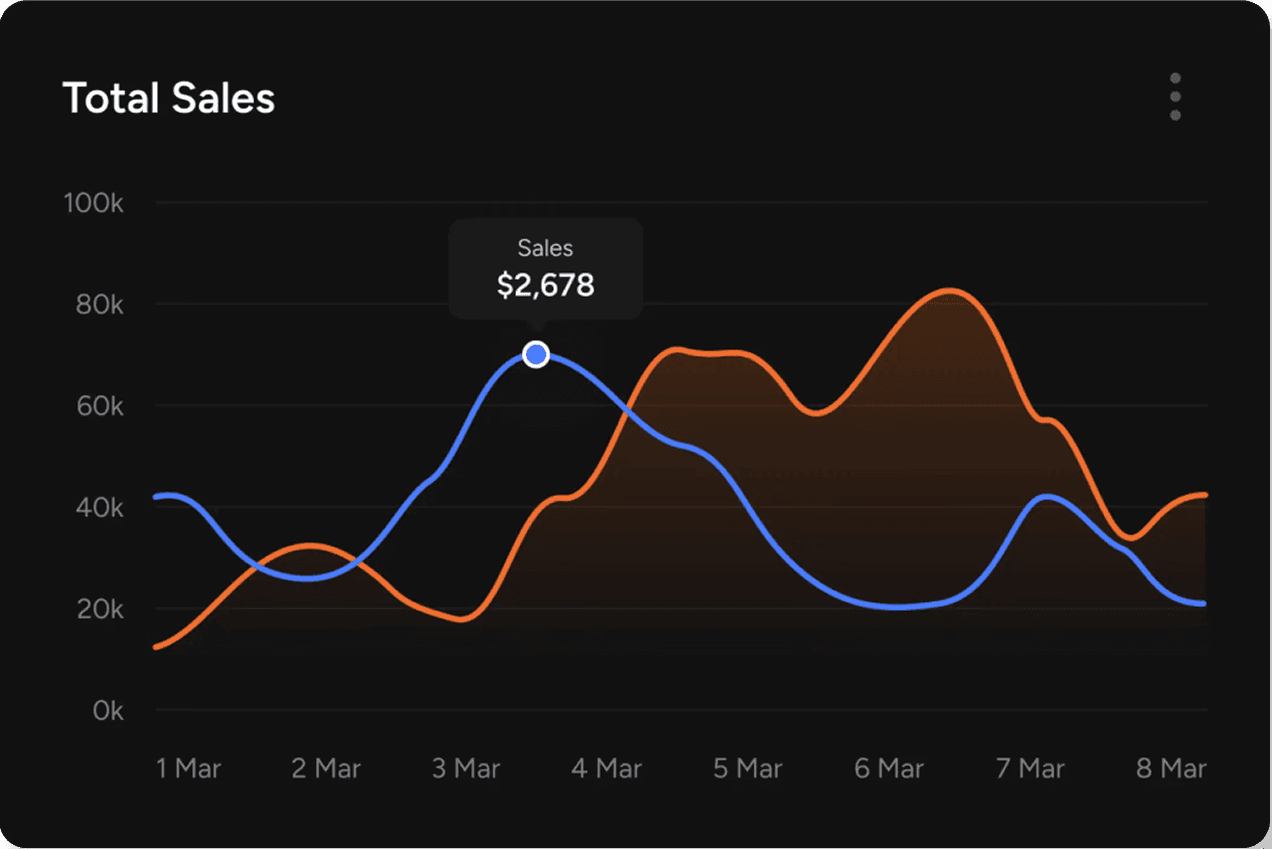Choose the 6 Mar axis label
1272x849 pixels.
tap(888, 768)
